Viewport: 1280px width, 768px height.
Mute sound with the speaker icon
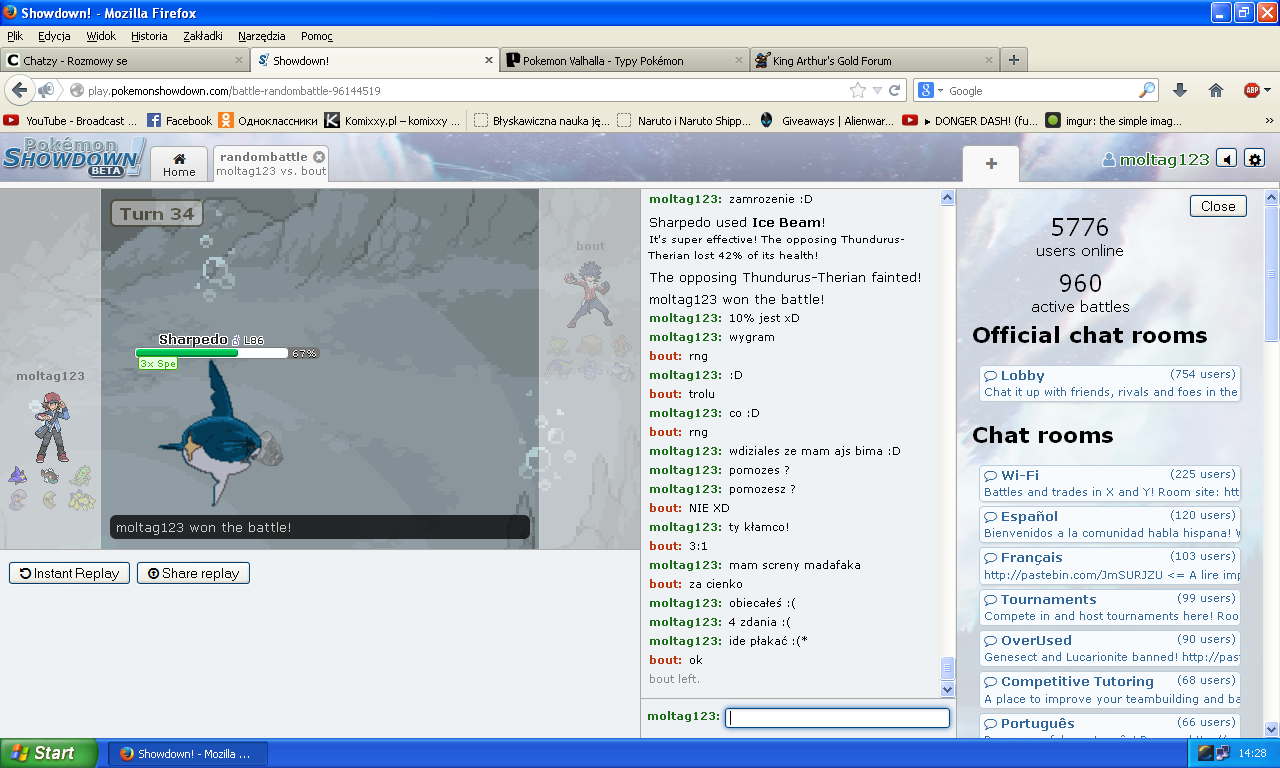click(x=1227, y=159)
